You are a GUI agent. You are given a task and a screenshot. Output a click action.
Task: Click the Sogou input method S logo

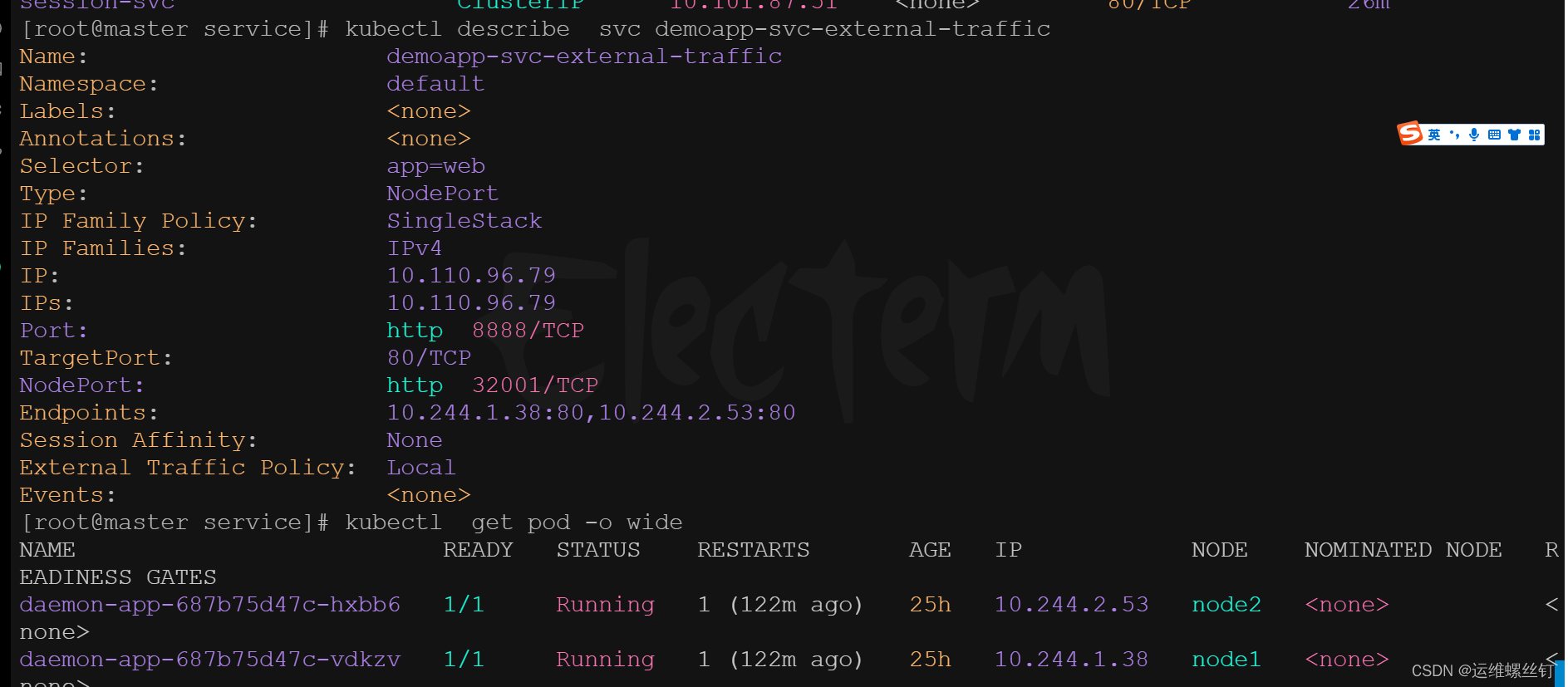point(1410,133)
